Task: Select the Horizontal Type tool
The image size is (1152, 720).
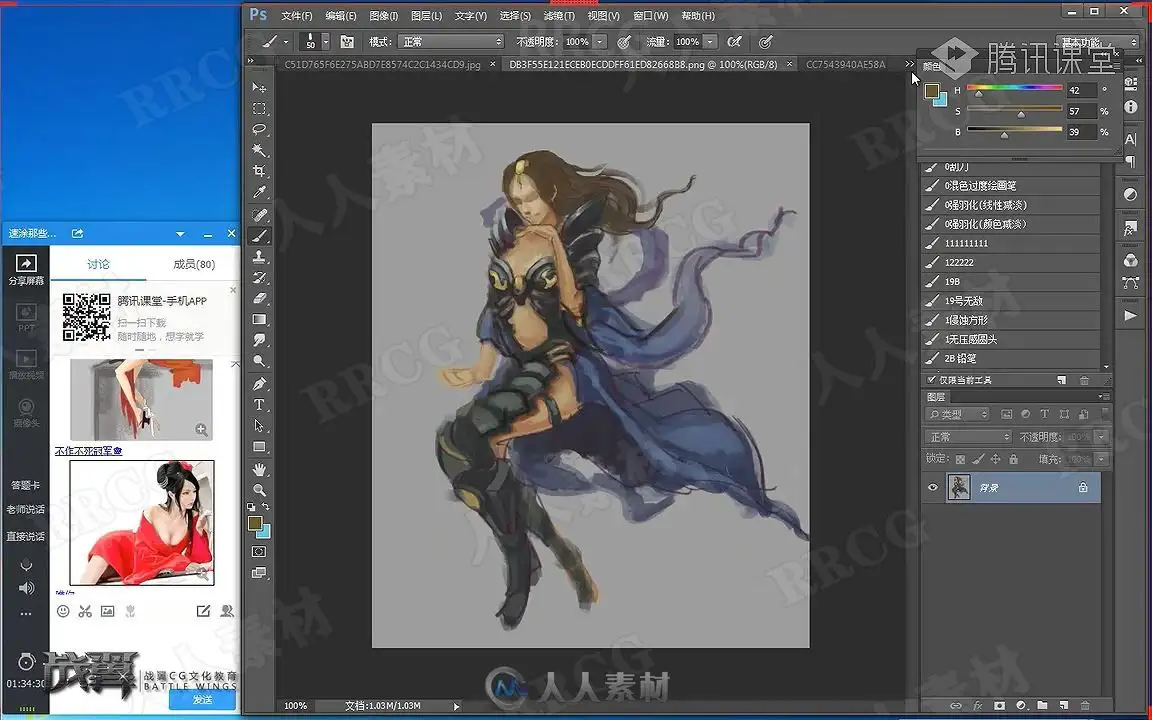Action: point(259,405)
